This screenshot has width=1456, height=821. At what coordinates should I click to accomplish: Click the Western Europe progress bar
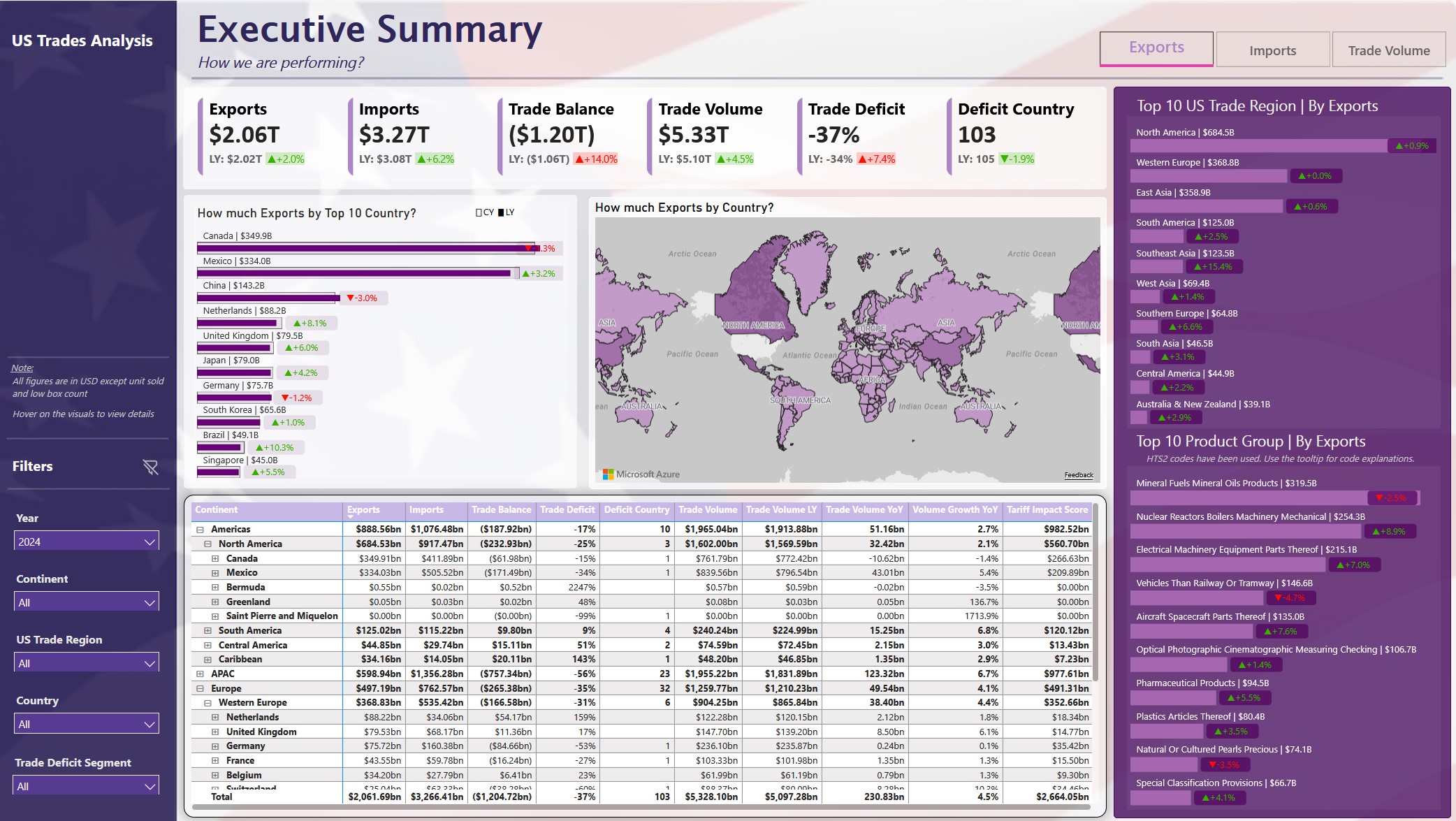(x=1209, y=175)
